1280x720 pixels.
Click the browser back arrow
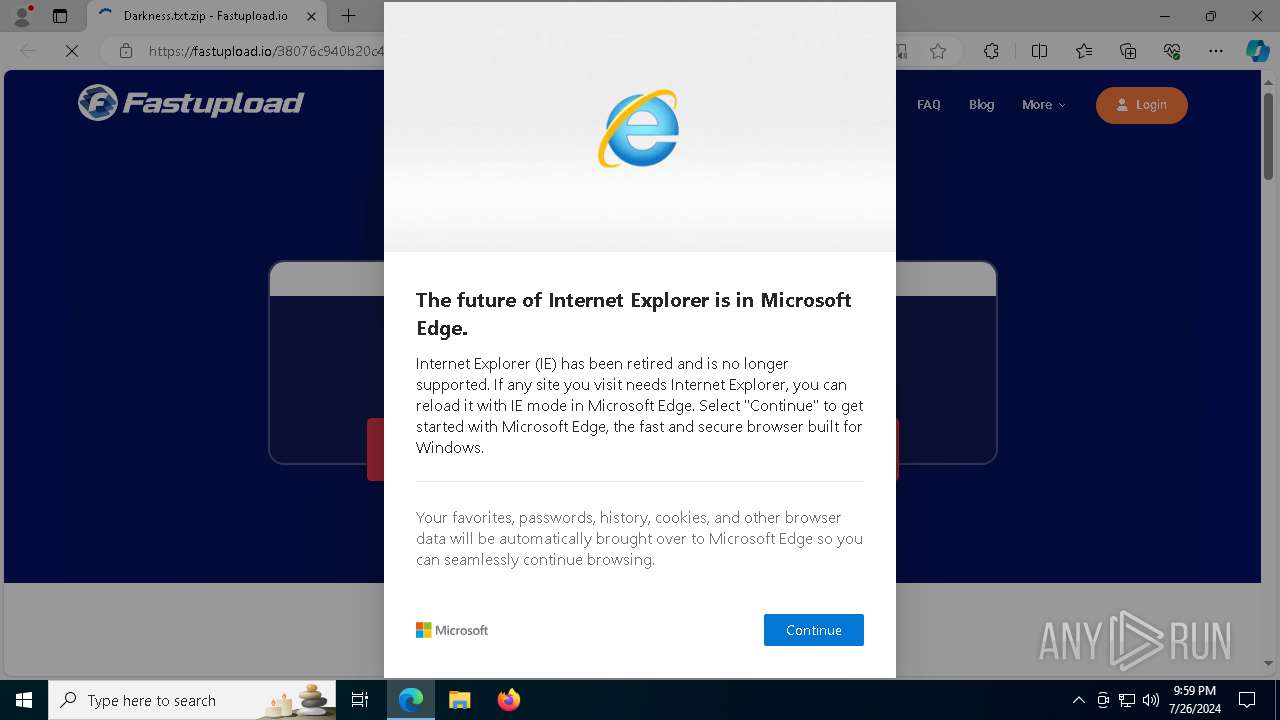click(x=28, y=51)
